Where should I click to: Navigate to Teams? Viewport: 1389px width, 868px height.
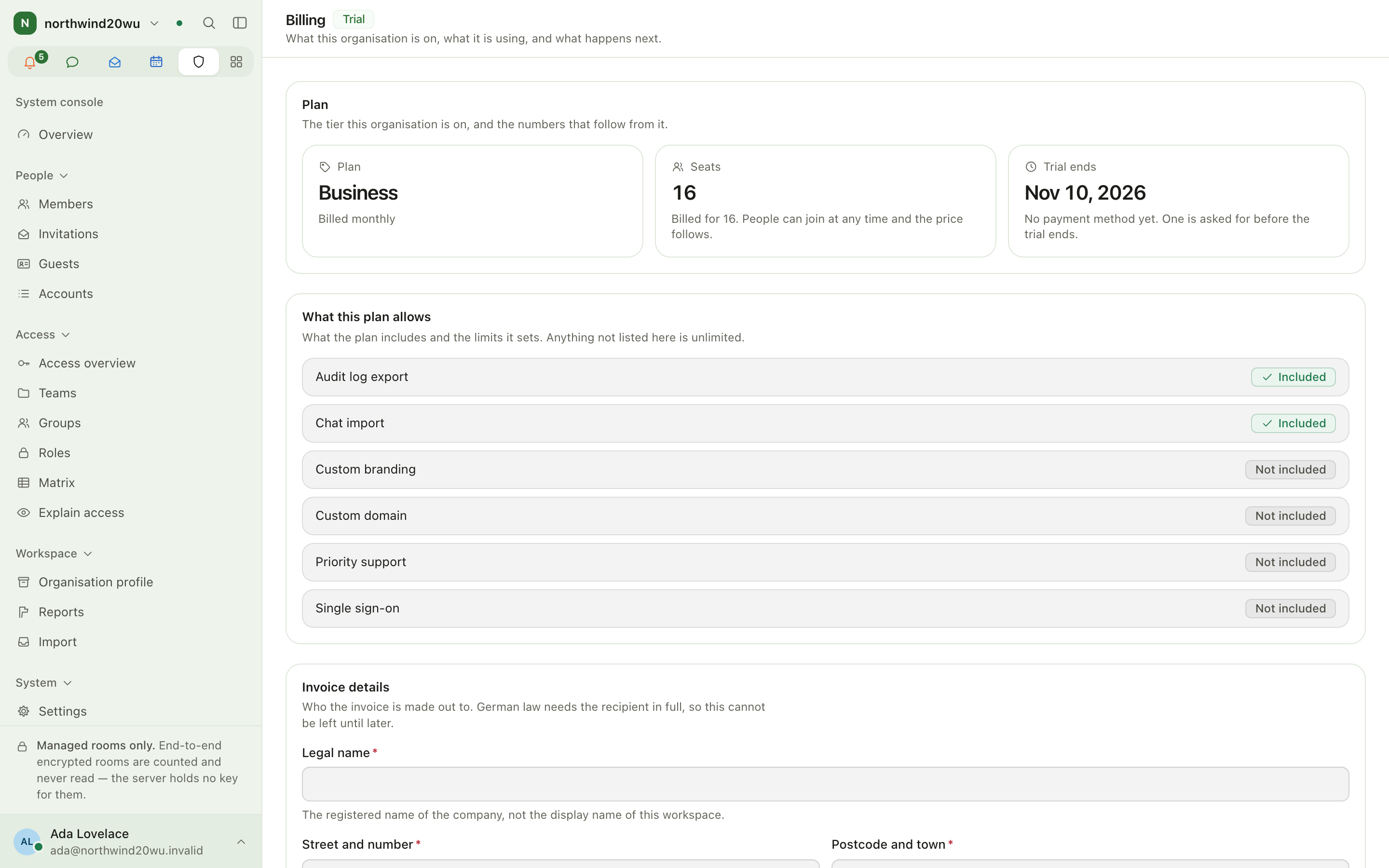[x=131, y=393]
